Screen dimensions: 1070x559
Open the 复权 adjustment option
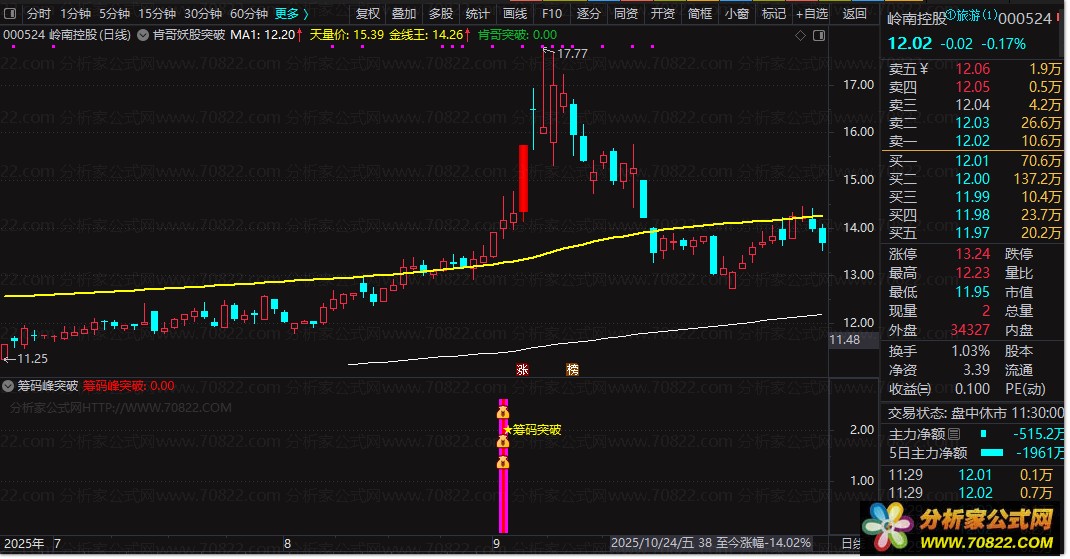pos(367,14)
